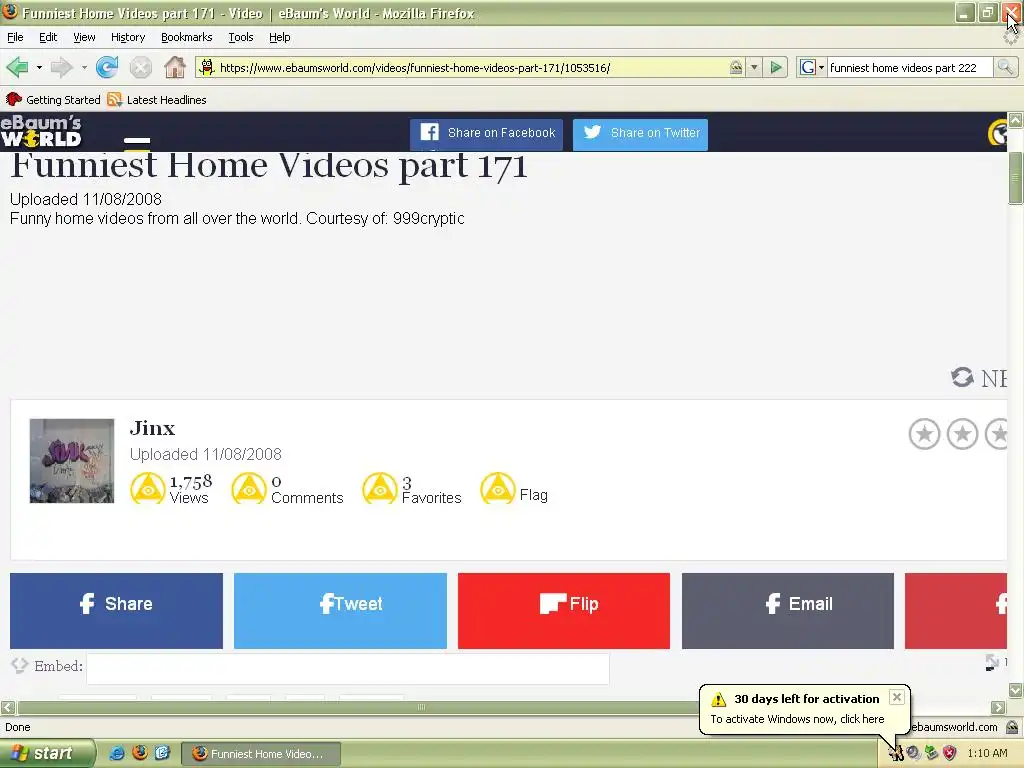The image size is (1024, 768).
Task: Open the View menu
Action: pos(84,37)
